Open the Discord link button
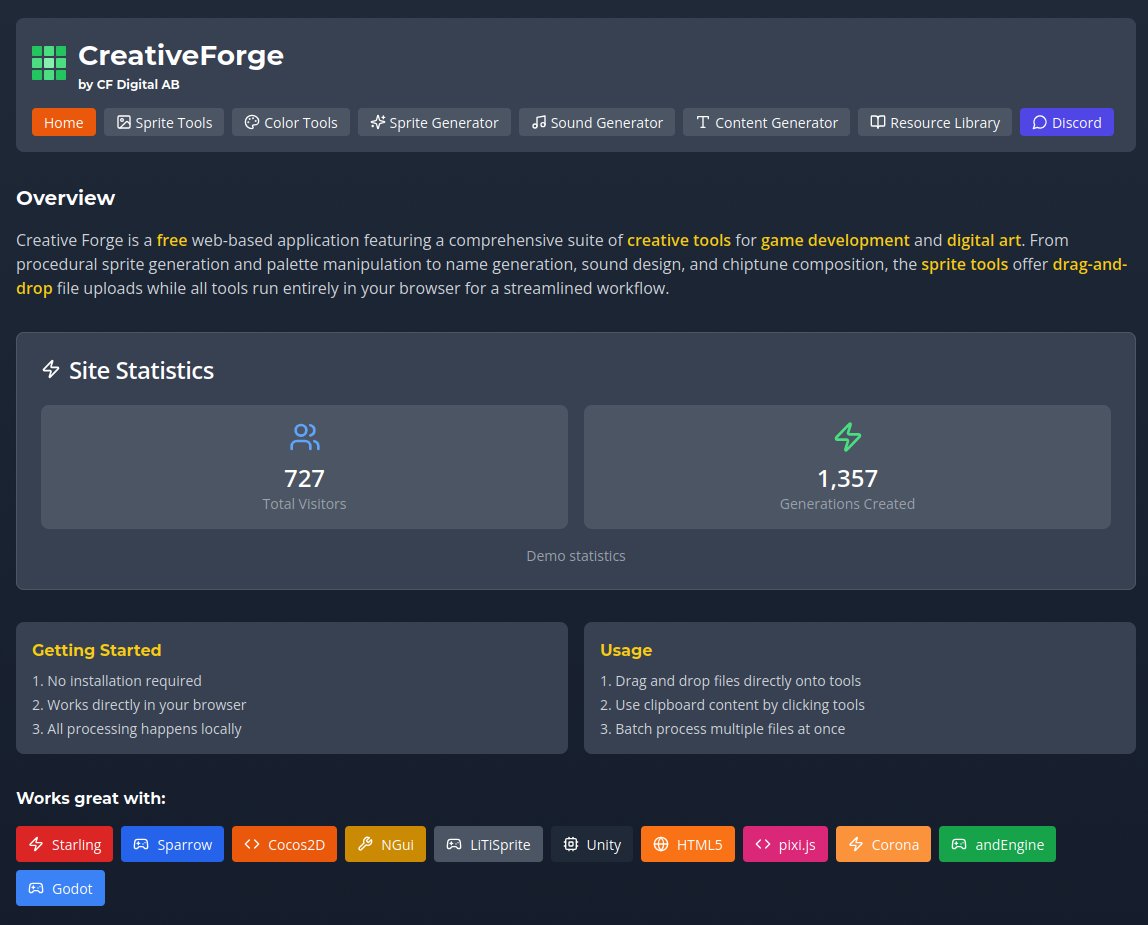 [1067, 122]
